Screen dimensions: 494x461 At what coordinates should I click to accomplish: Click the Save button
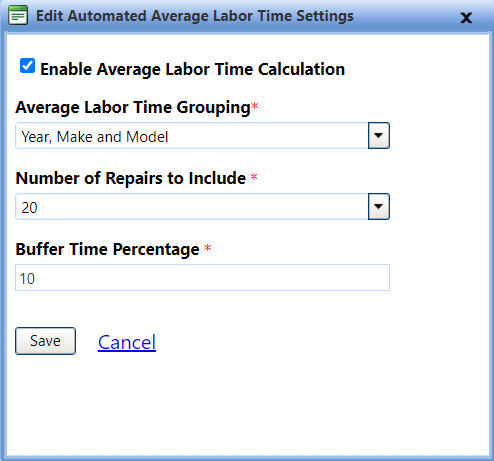point(45,341)
